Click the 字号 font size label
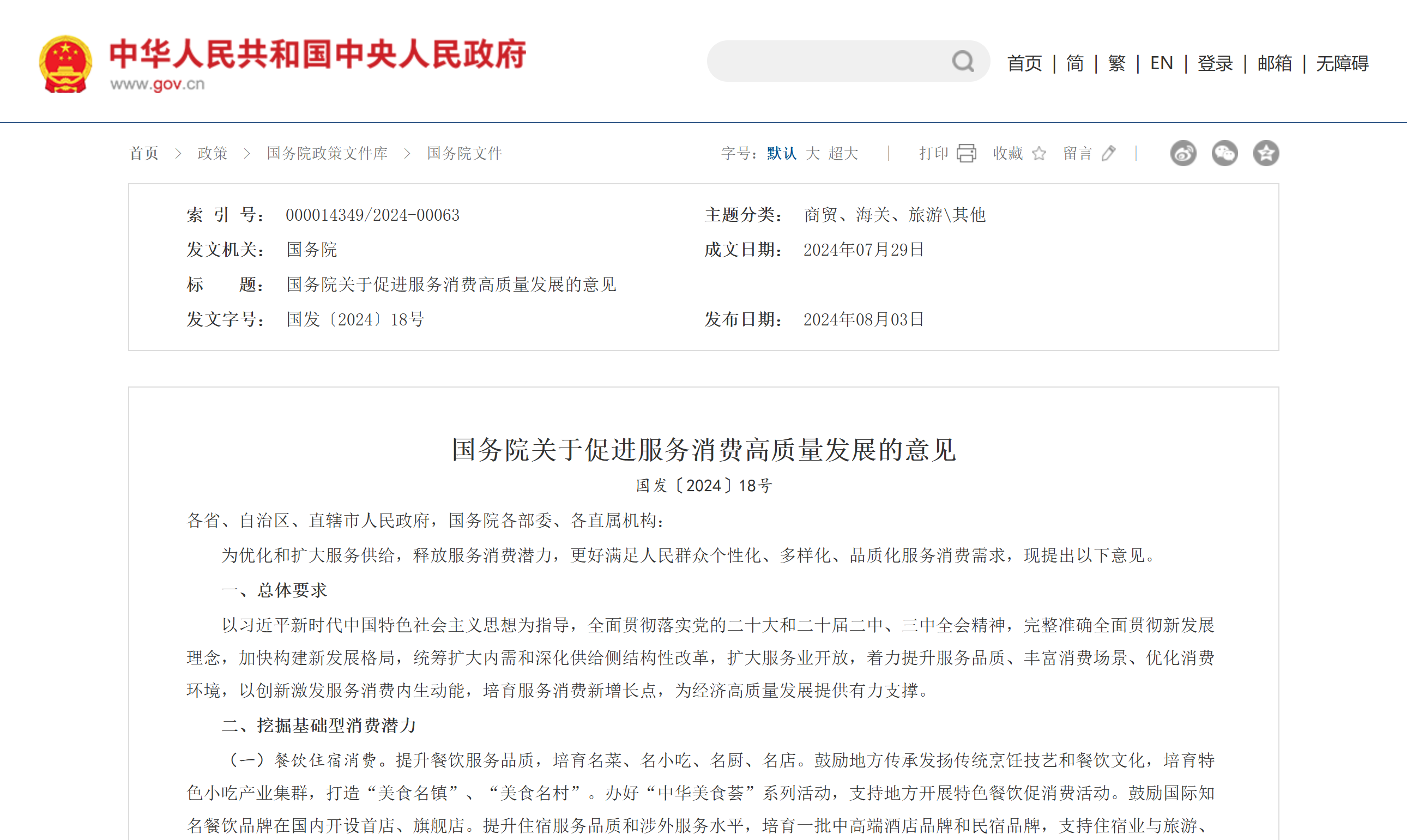Viewport: 1407px width, 840px height. [738, 153]
